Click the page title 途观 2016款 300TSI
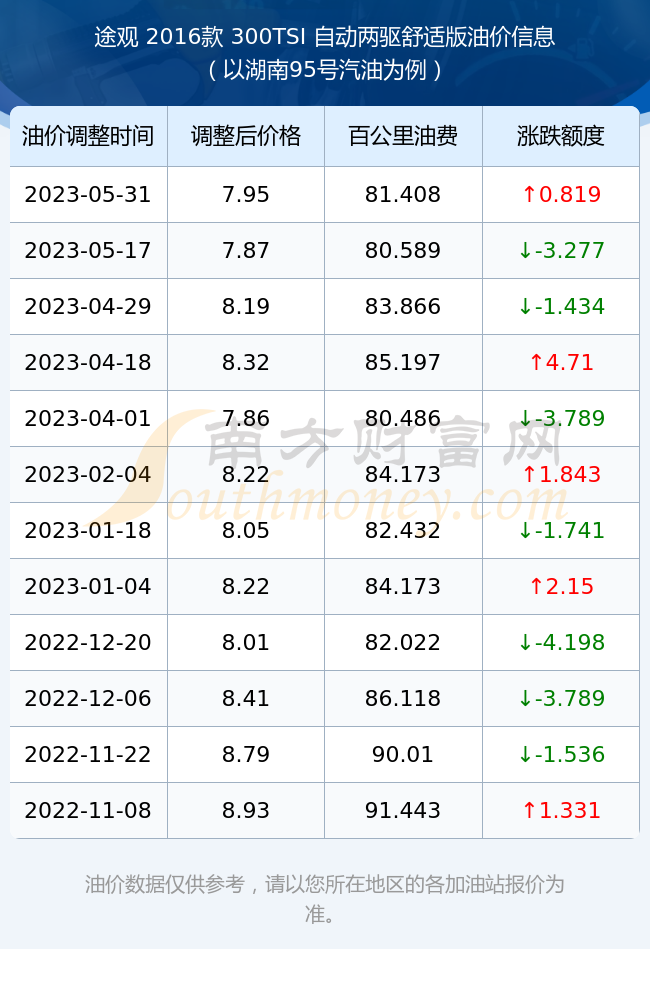The width and height of the screenshot is (650, 1000). 200,37
